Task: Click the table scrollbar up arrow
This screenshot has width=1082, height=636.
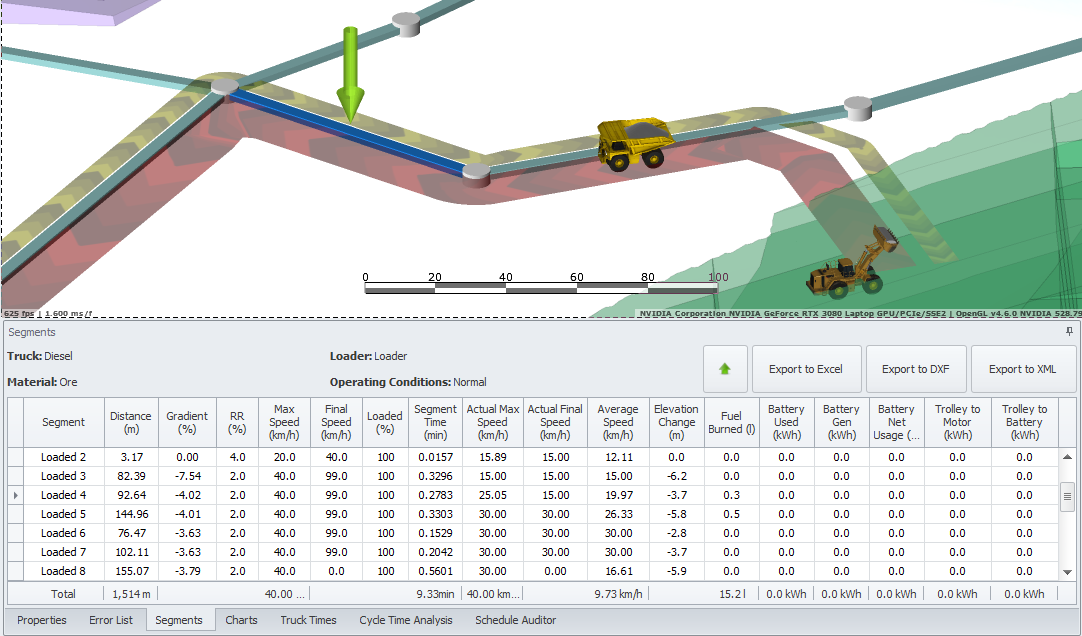Action: [x=1069, y=457]
